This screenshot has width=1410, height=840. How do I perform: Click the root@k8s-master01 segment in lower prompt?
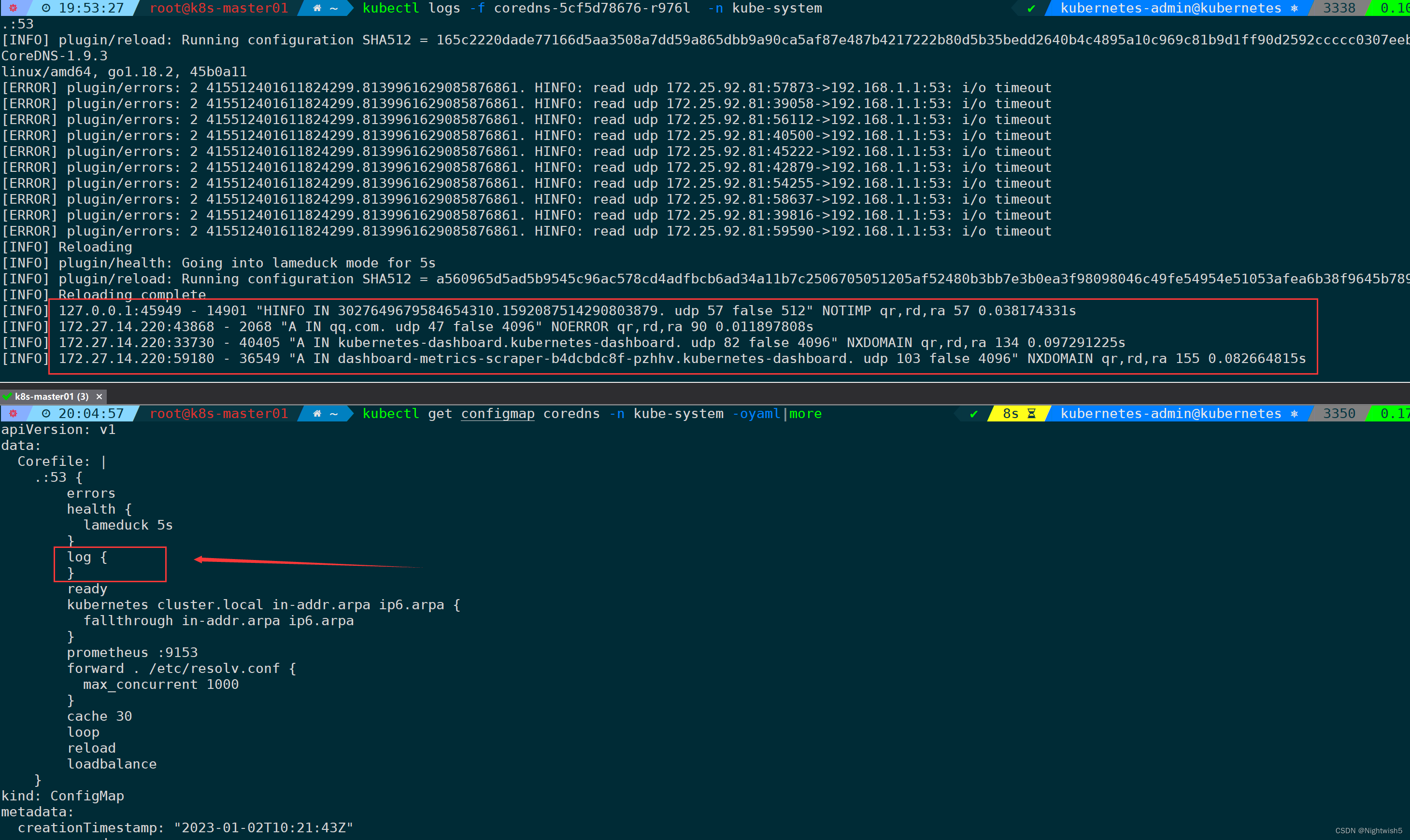tap(219, 414)
